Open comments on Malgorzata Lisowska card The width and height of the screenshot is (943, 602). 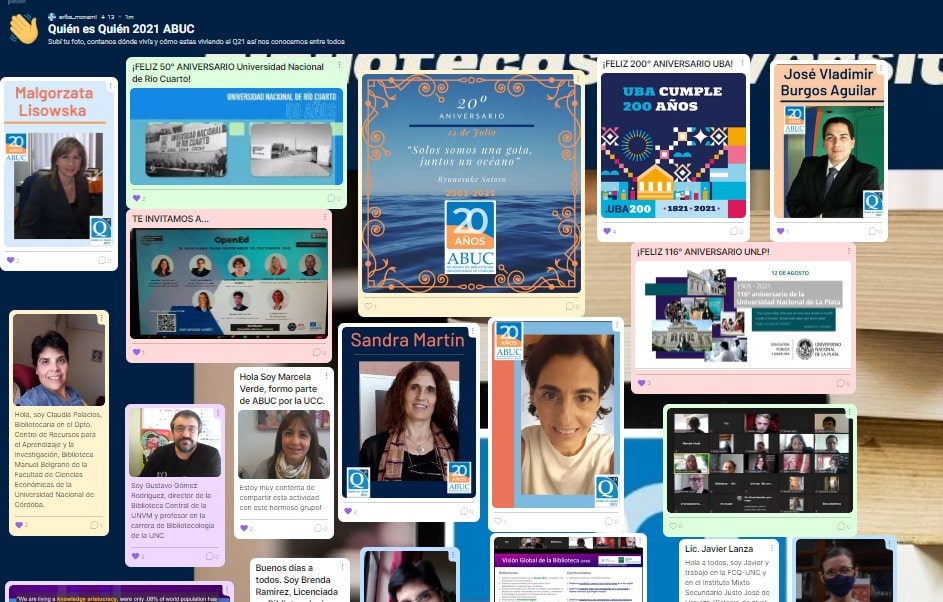[x=105, y=260]
